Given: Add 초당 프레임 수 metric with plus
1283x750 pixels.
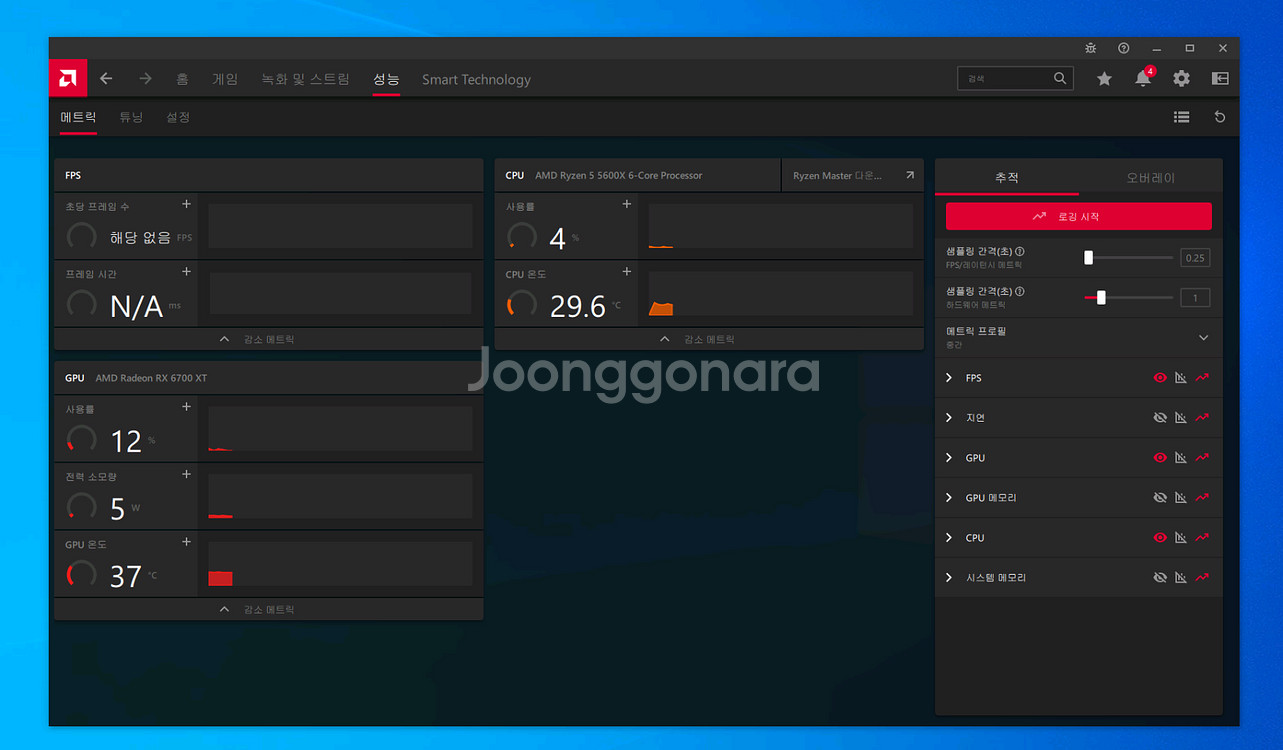Looking at the screenshot, I should (186, 204).
